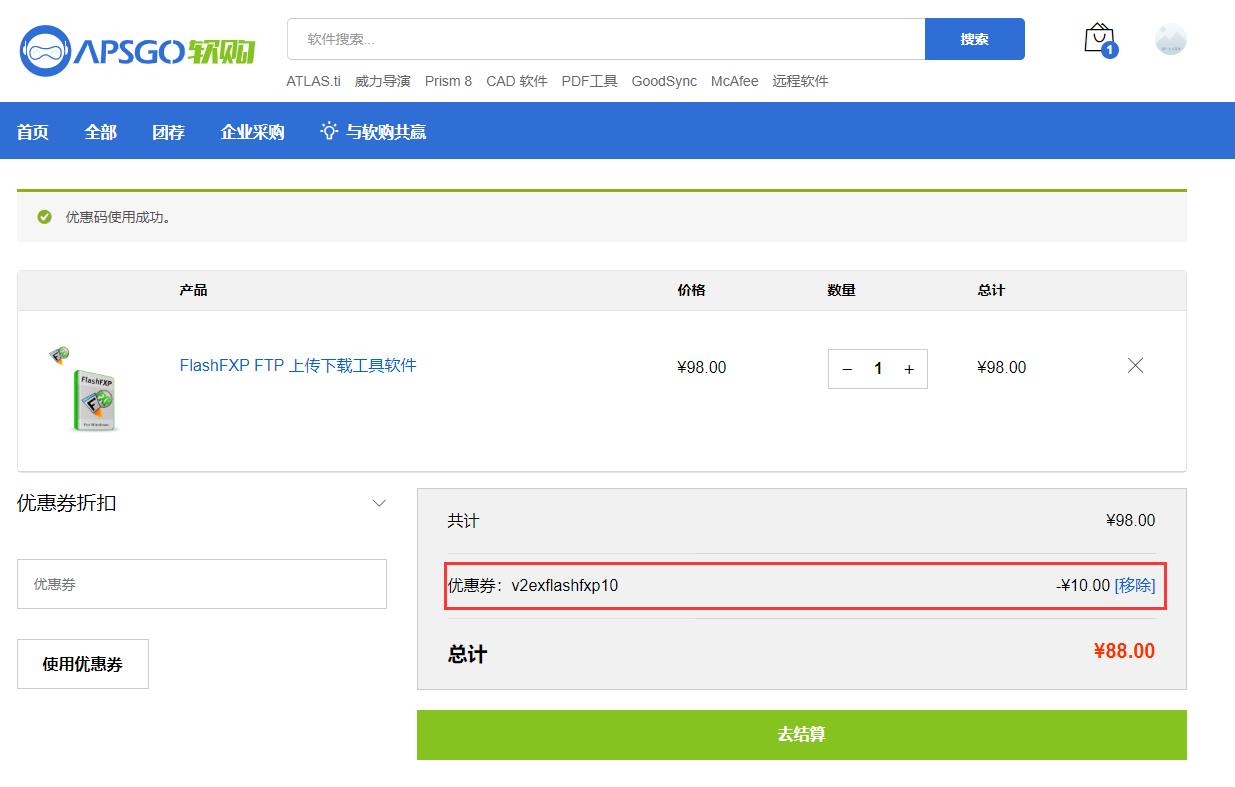
Task: Increase quantity with plus button
Action: point(908,369)
